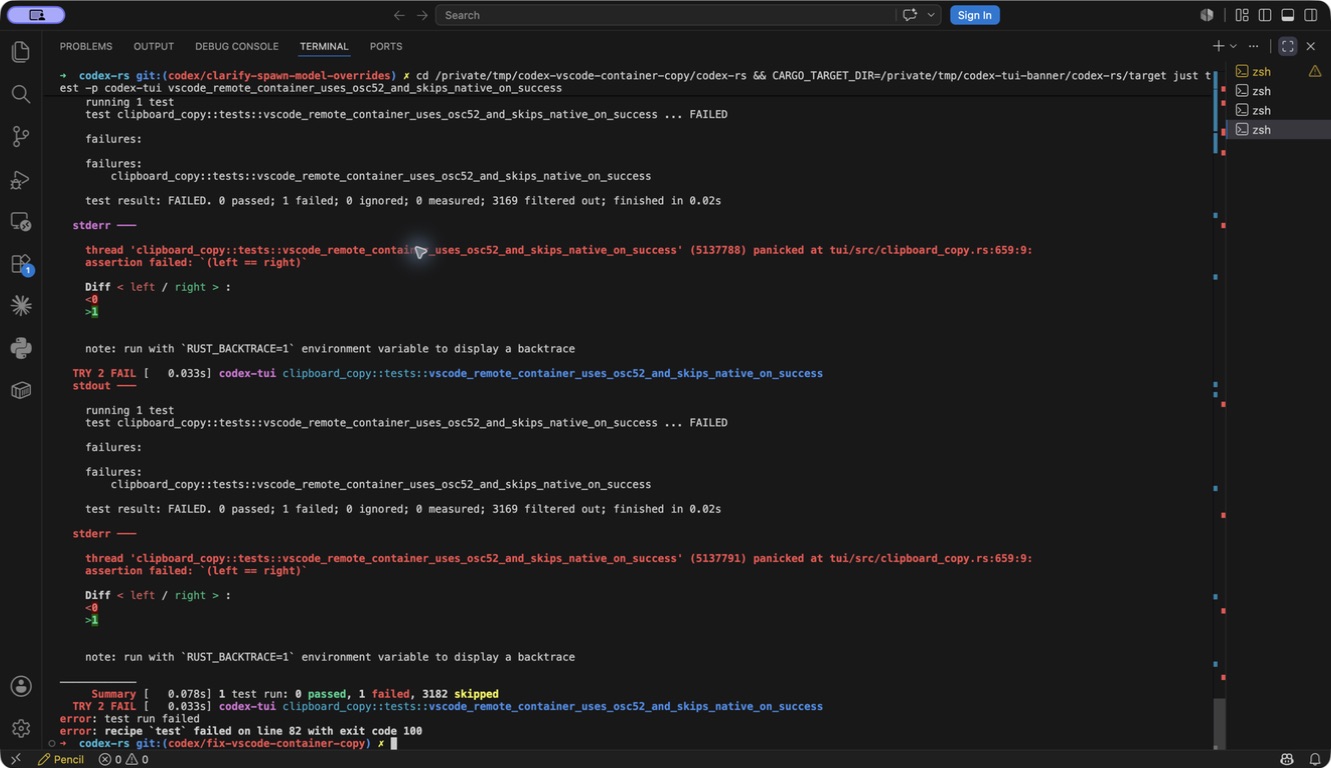Select the TERMINAL tab

click(x=324, y=46)
